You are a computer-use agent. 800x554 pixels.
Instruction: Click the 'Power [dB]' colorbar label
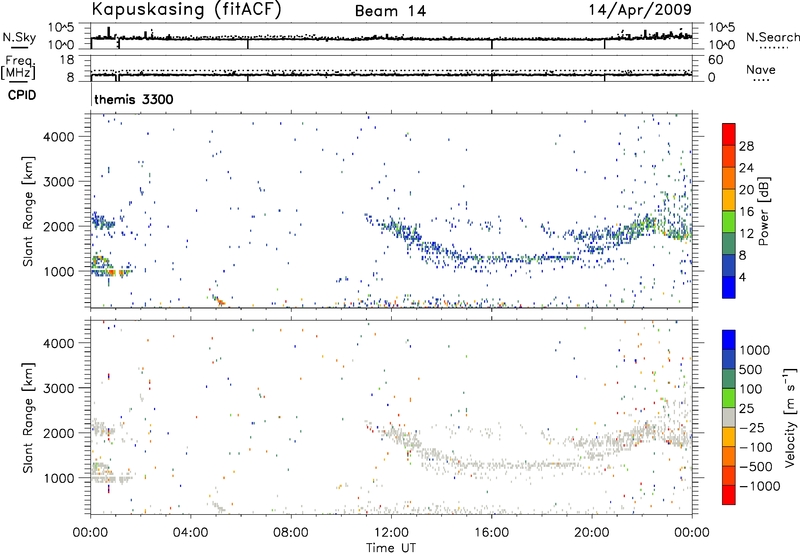763,211
